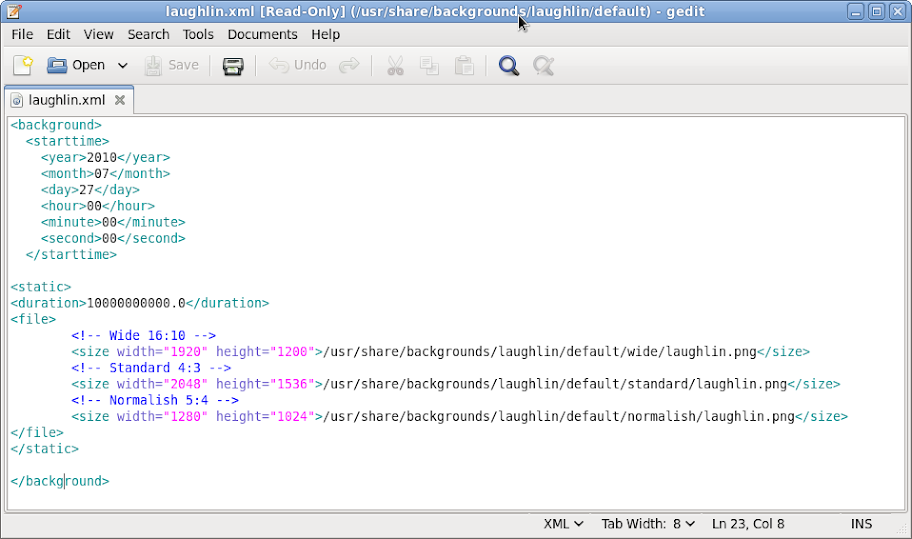
Task: Click the New document icon
Action: click(23, 66)
